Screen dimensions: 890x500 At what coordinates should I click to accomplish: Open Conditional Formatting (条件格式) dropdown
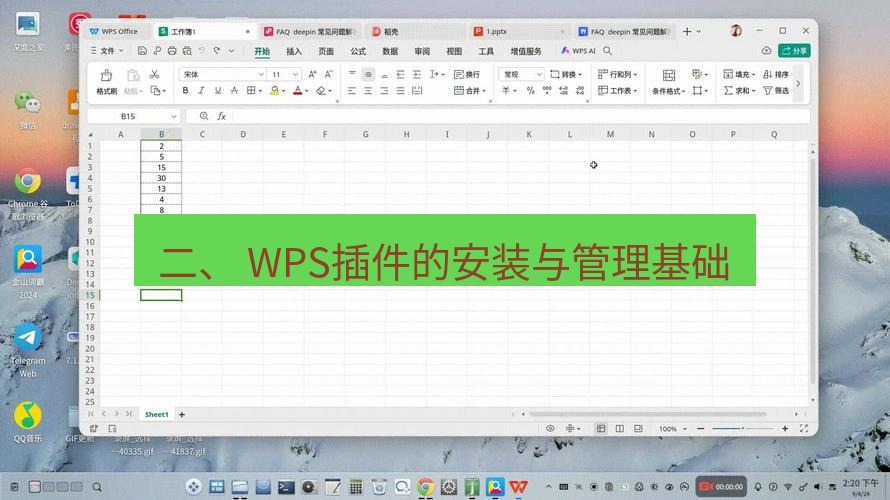[x=669, y=82]
